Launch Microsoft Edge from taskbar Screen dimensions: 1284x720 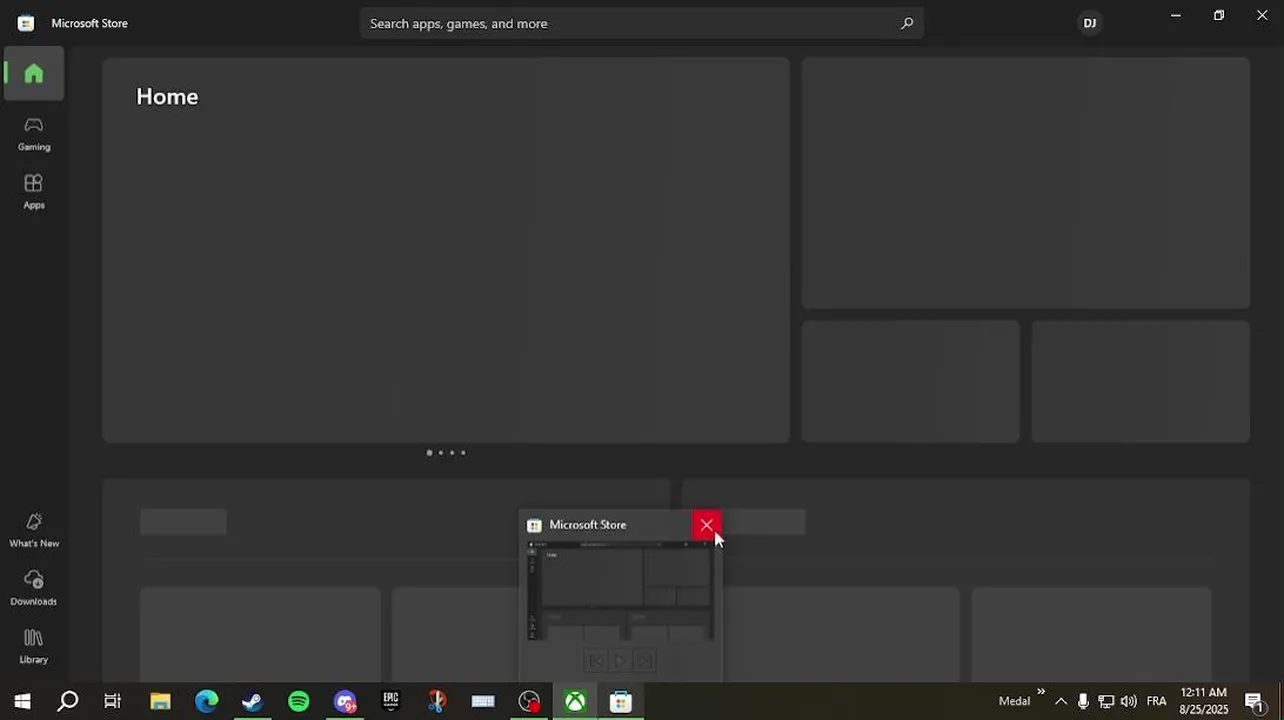click(206, 702)
